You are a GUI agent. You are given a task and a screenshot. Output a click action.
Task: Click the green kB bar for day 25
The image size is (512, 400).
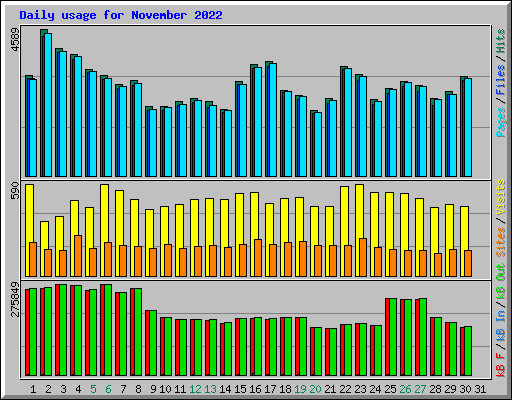point(393,337)
